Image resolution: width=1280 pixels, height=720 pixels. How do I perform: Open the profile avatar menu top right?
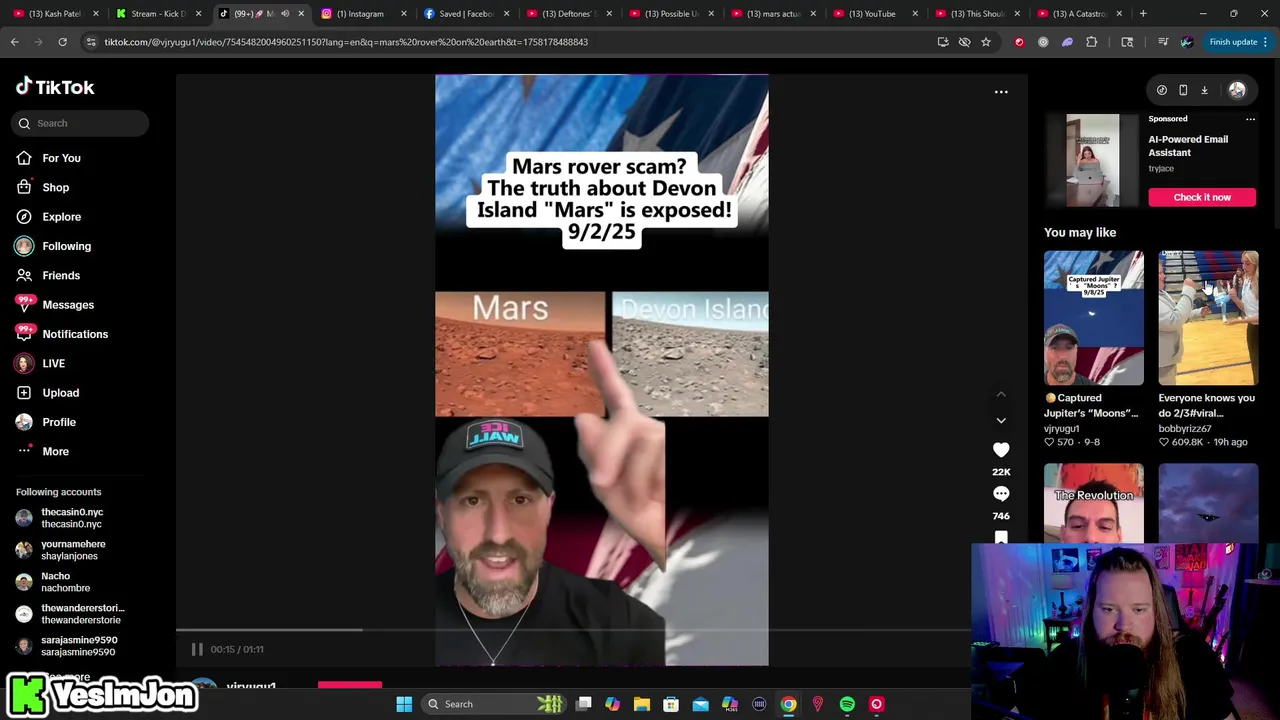[x=1237, y=90]
